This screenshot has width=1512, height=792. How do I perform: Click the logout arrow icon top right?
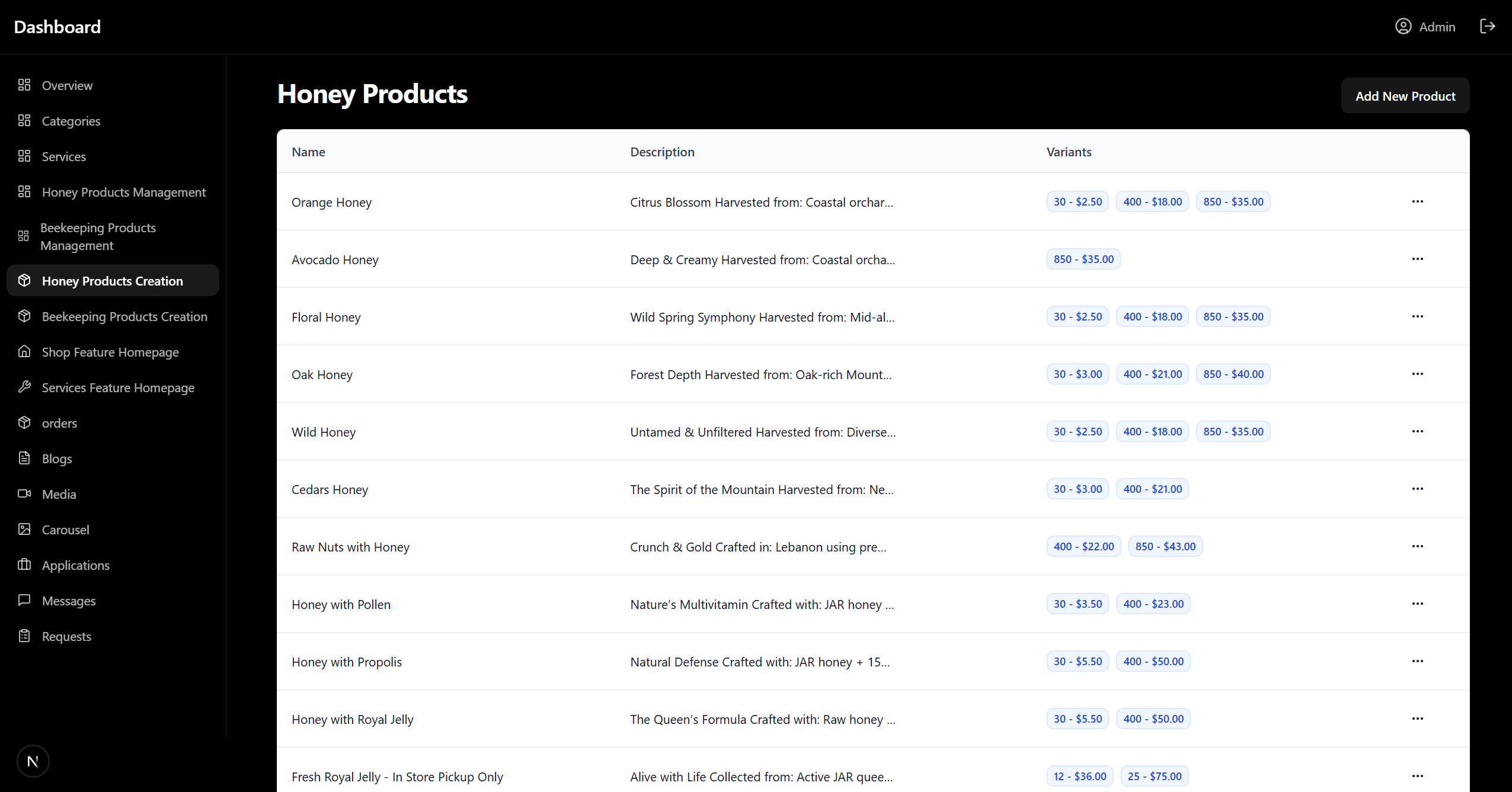(1488, 26)
